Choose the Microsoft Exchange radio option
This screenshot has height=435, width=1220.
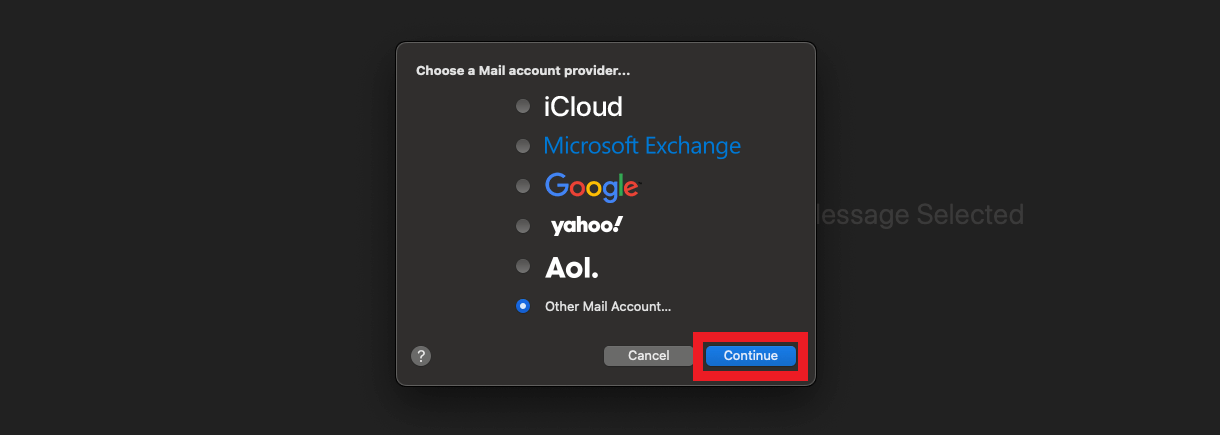click(x=522, y=146)
